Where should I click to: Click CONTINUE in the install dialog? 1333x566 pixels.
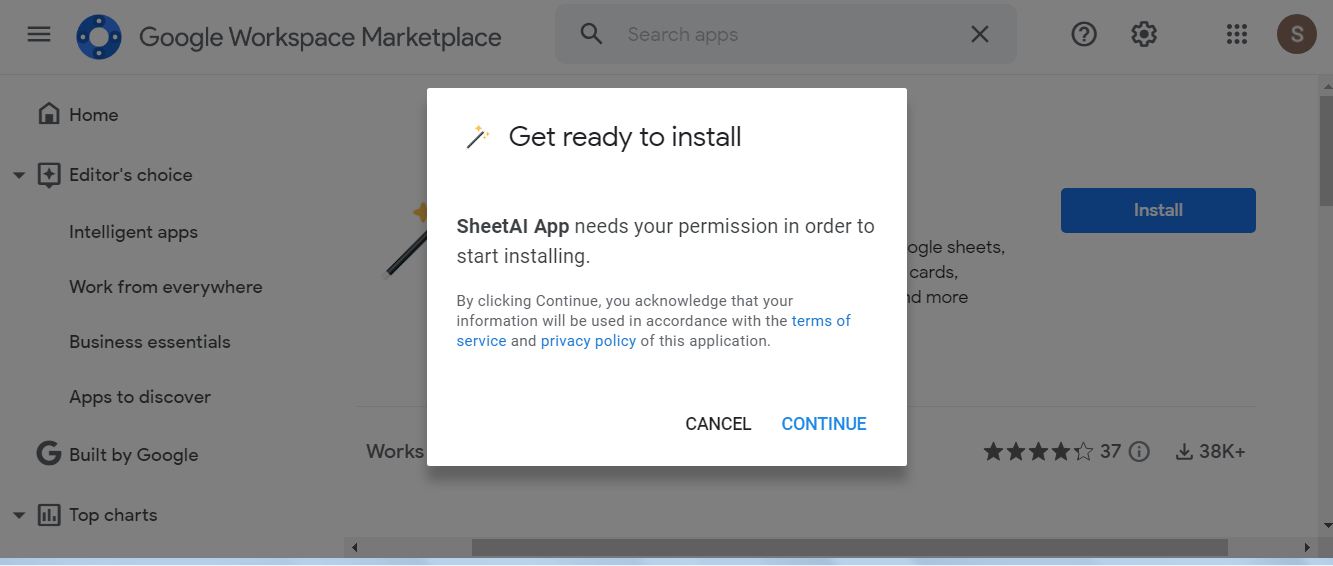(x=824, y=424)
